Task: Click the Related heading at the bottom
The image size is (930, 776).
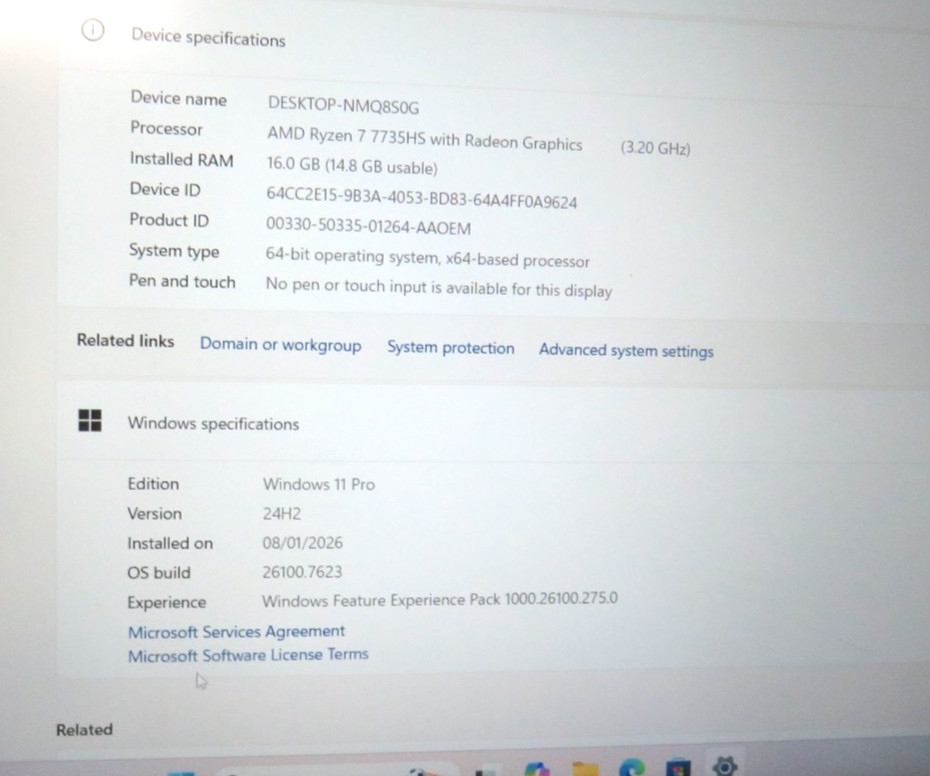Action: click(84, 730)
